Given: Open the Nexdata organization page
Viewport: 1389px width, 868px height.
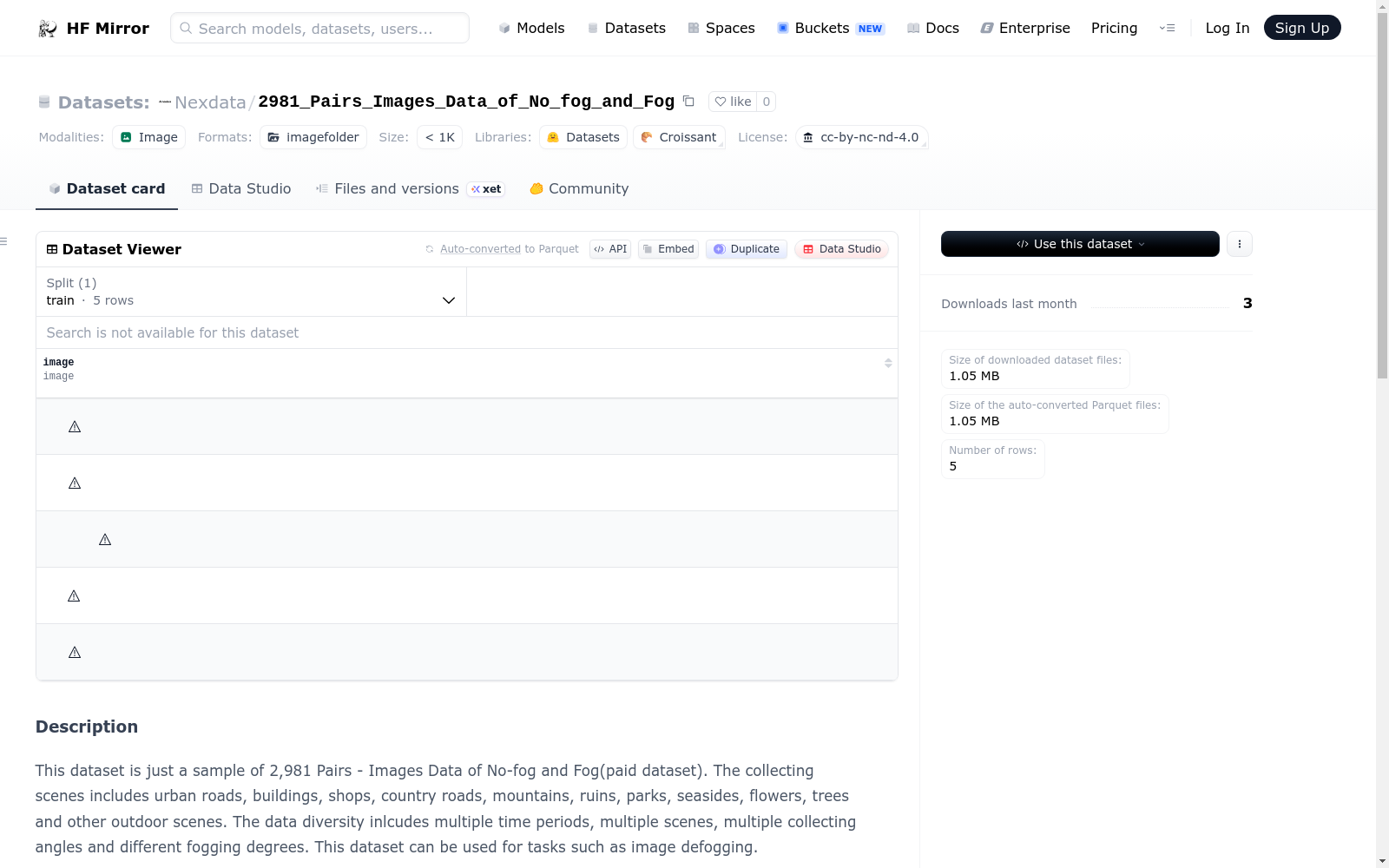Looking at the screenshot, I should coord(210,102).
